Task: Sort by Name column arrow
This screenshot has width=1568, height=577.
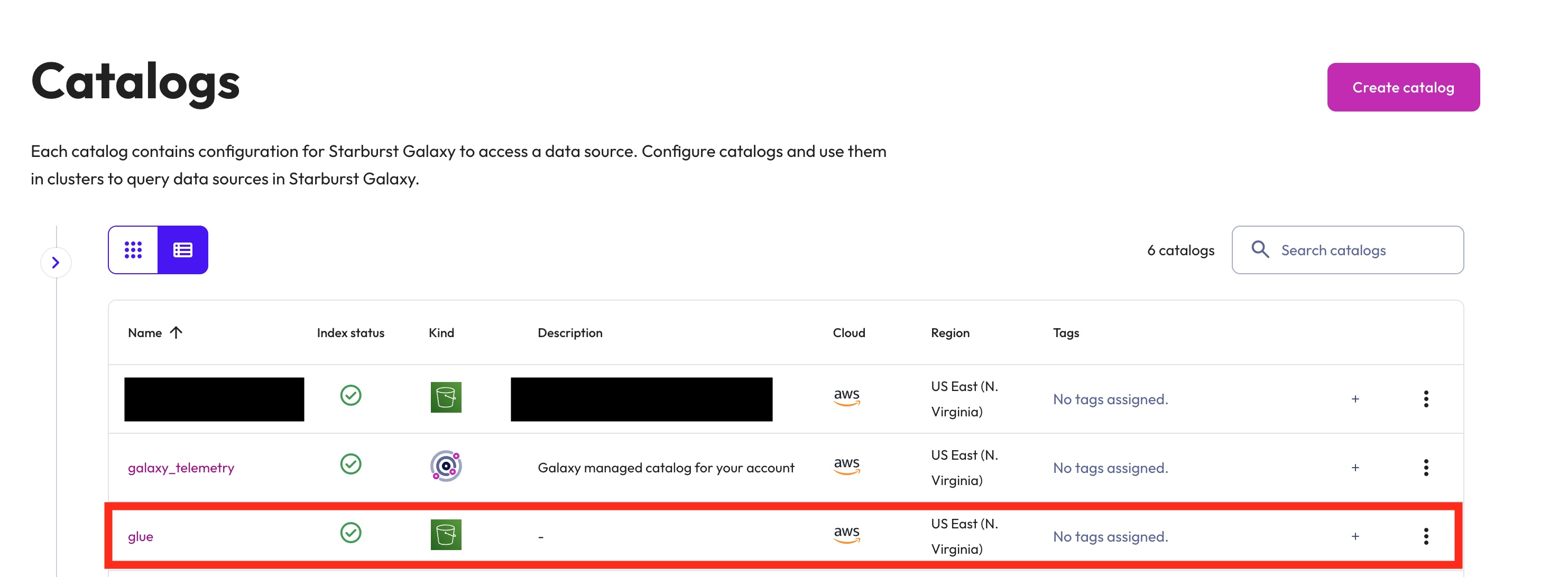Action: coord(176,332)
